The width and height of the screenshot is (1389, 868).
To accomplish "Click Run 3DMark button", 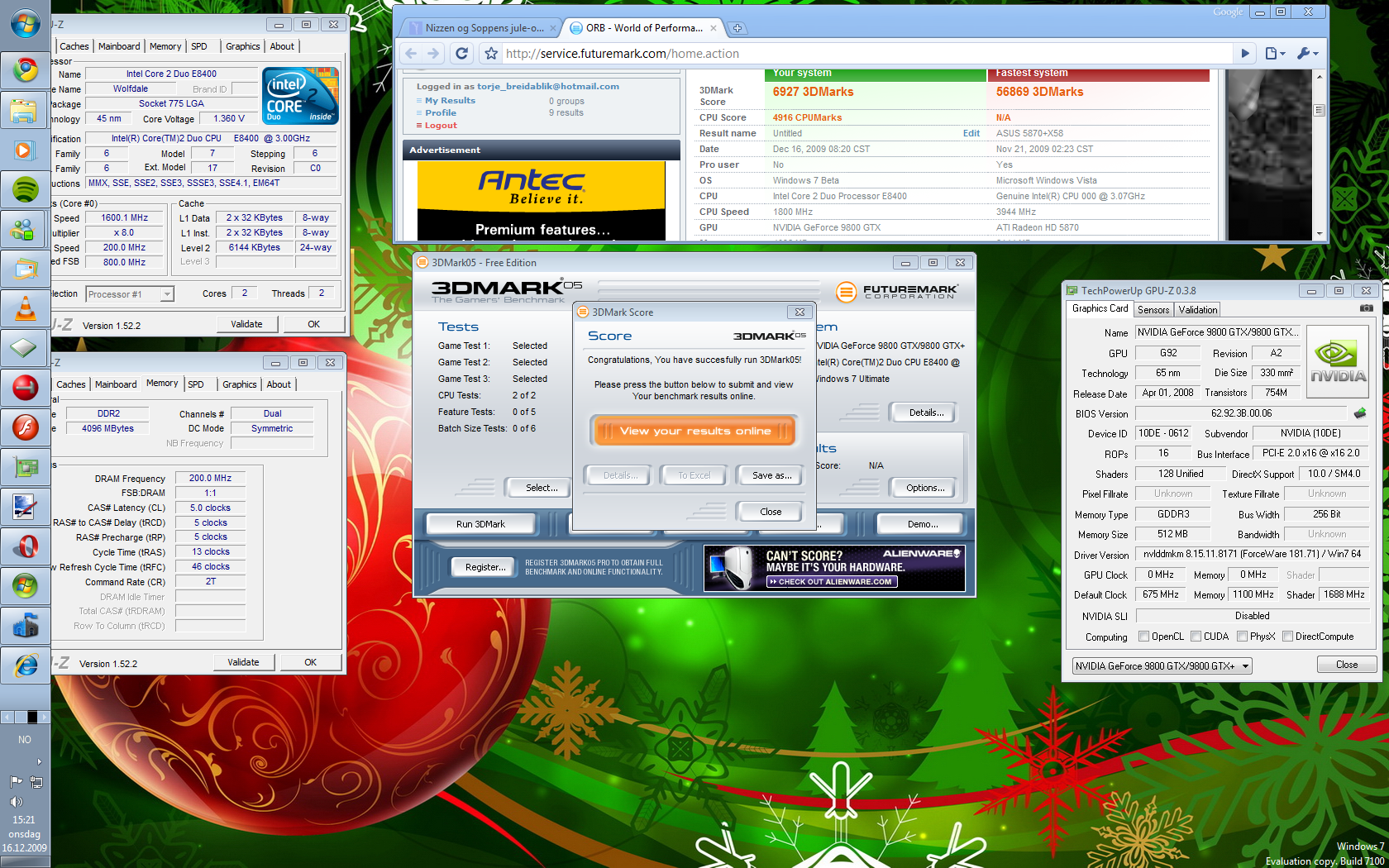I will [480, 524].
